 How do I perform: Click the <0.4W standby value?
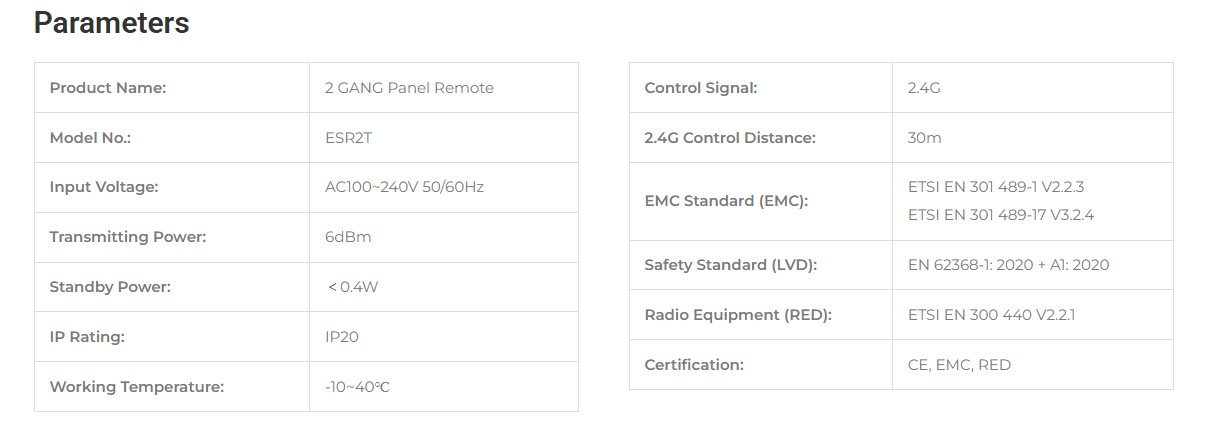353,287
